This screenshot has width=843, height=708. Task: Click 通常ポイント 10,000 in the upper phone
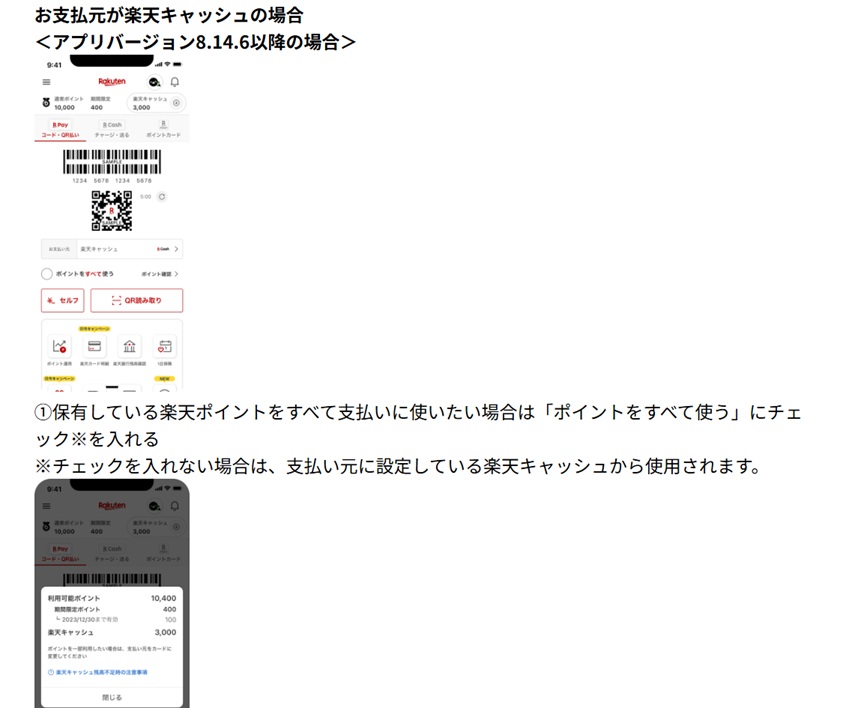tap(68, 103)
